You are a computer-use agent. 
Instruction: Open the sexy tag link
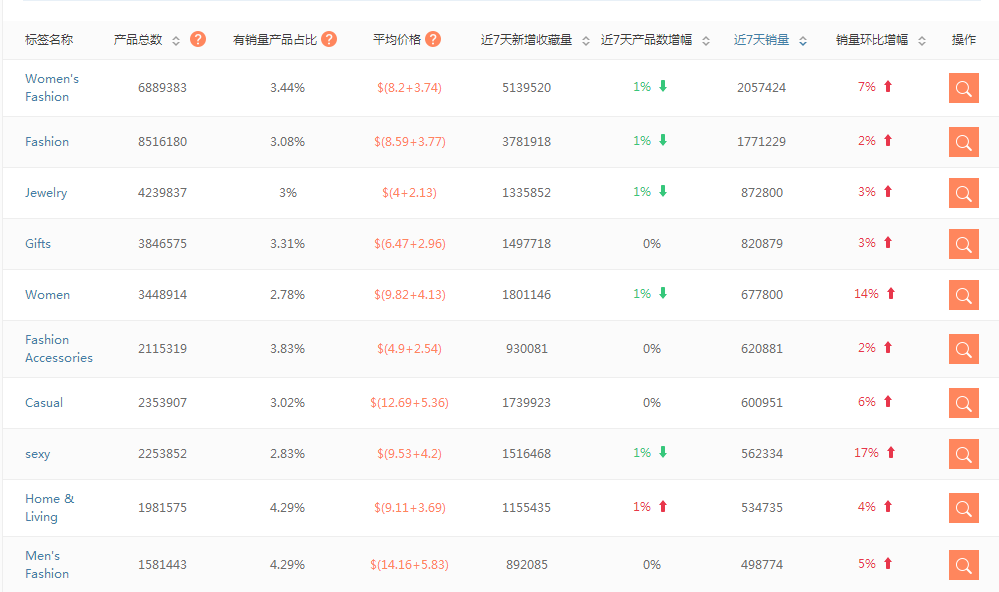click(38, 454)
